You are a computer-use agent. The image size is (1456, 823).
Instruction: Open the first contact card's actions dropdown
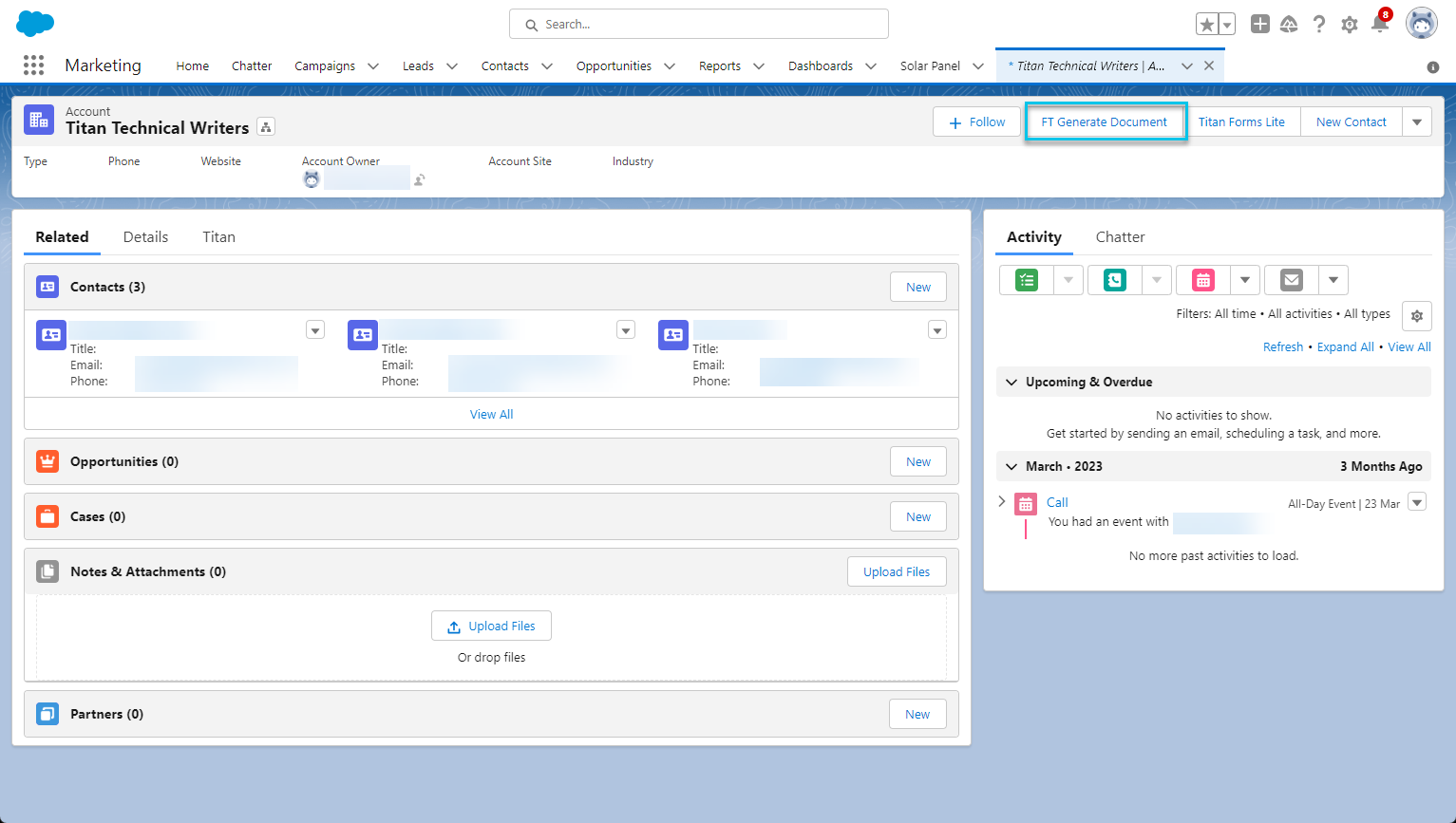point(315,330)
